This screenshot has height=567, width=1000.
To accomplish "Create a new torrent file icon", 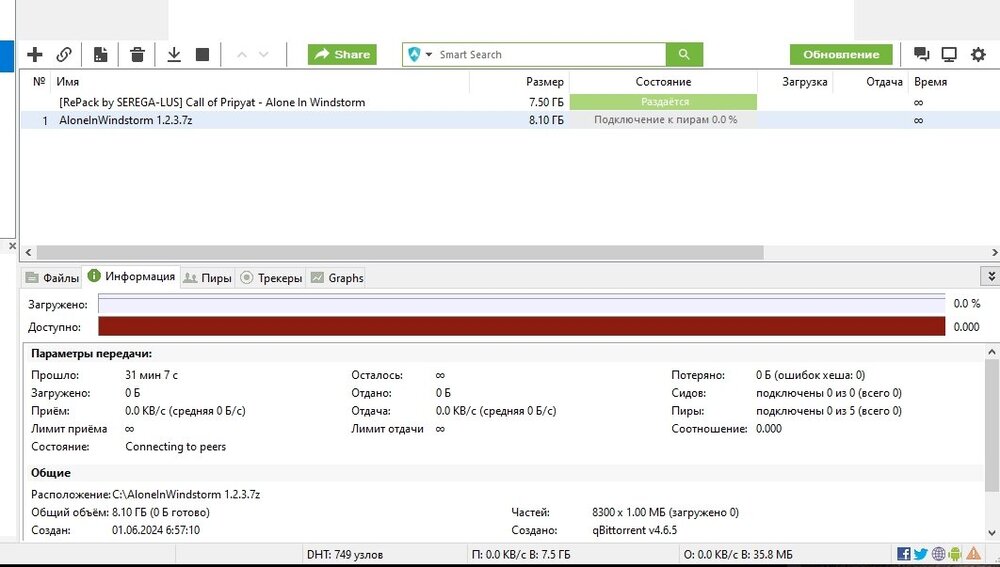I will coord(100,54).
